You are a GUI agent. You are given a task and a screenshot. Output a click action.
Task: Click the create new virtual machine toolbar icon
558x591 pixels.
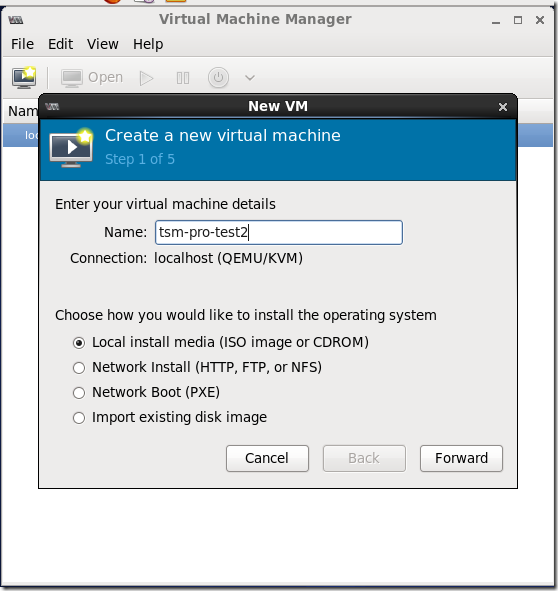tap(24, 78)
